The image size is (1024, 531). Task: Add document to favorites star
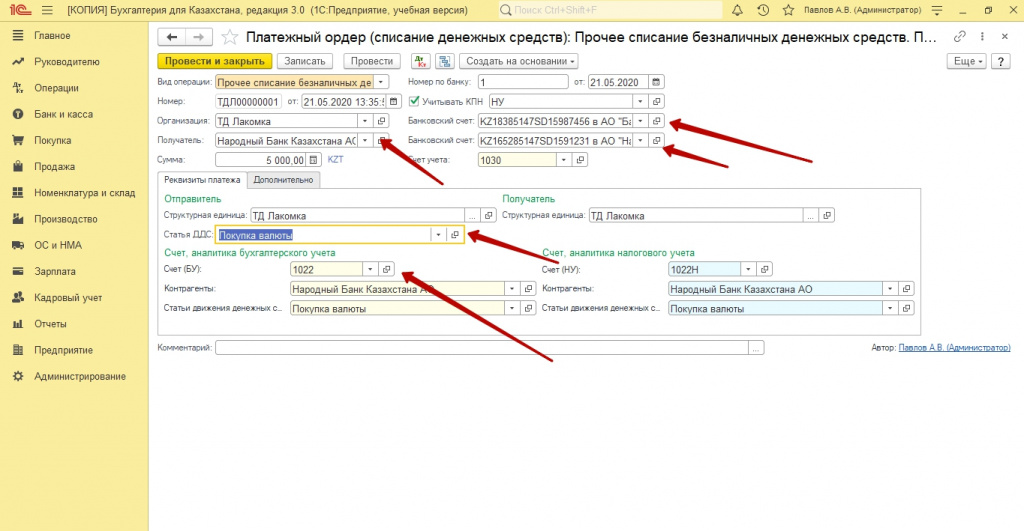pos(229,37)
